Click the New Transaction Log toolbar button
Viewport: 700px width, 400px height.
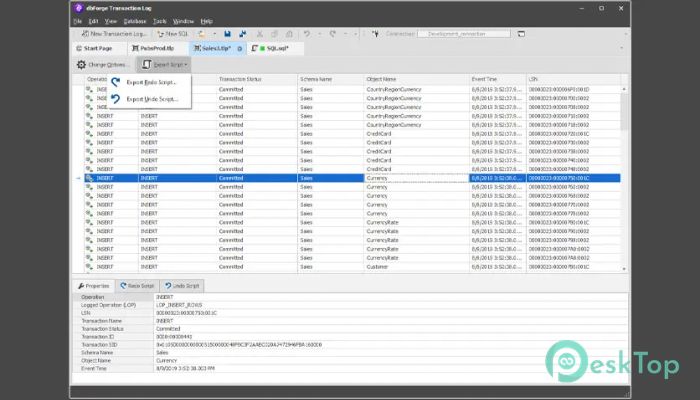(114, 34)
